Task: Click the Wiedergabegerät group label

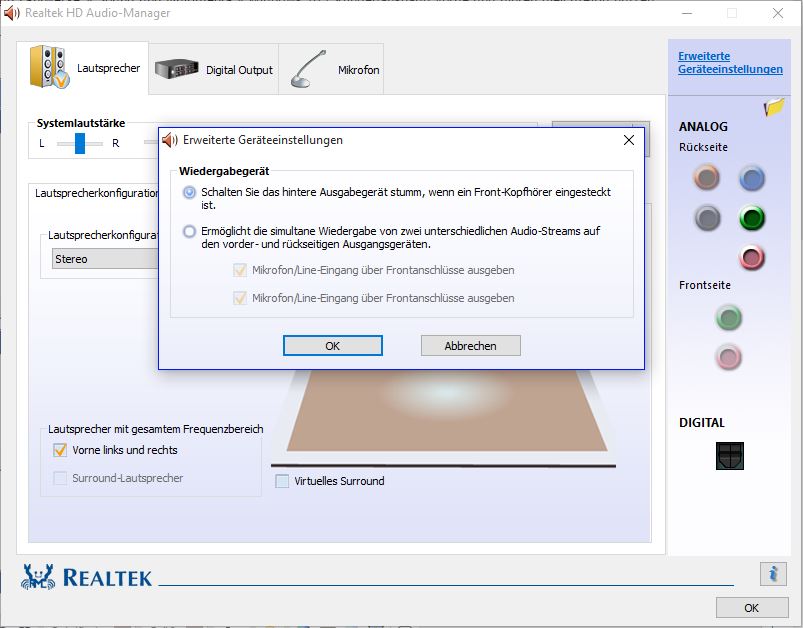Action: [224, 171]
